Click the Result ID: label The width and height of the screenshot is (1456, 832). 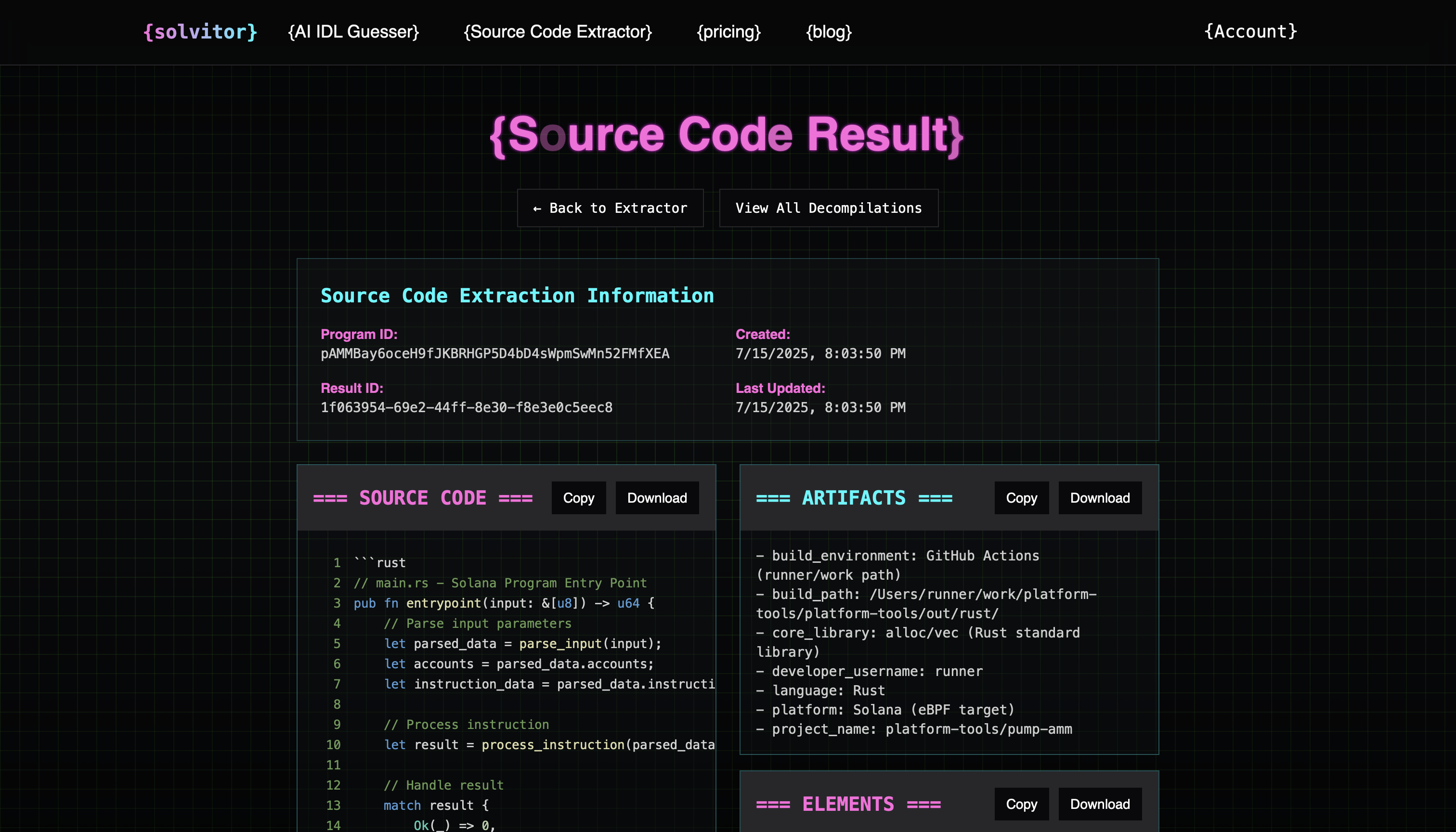click(x=352, y=388)
